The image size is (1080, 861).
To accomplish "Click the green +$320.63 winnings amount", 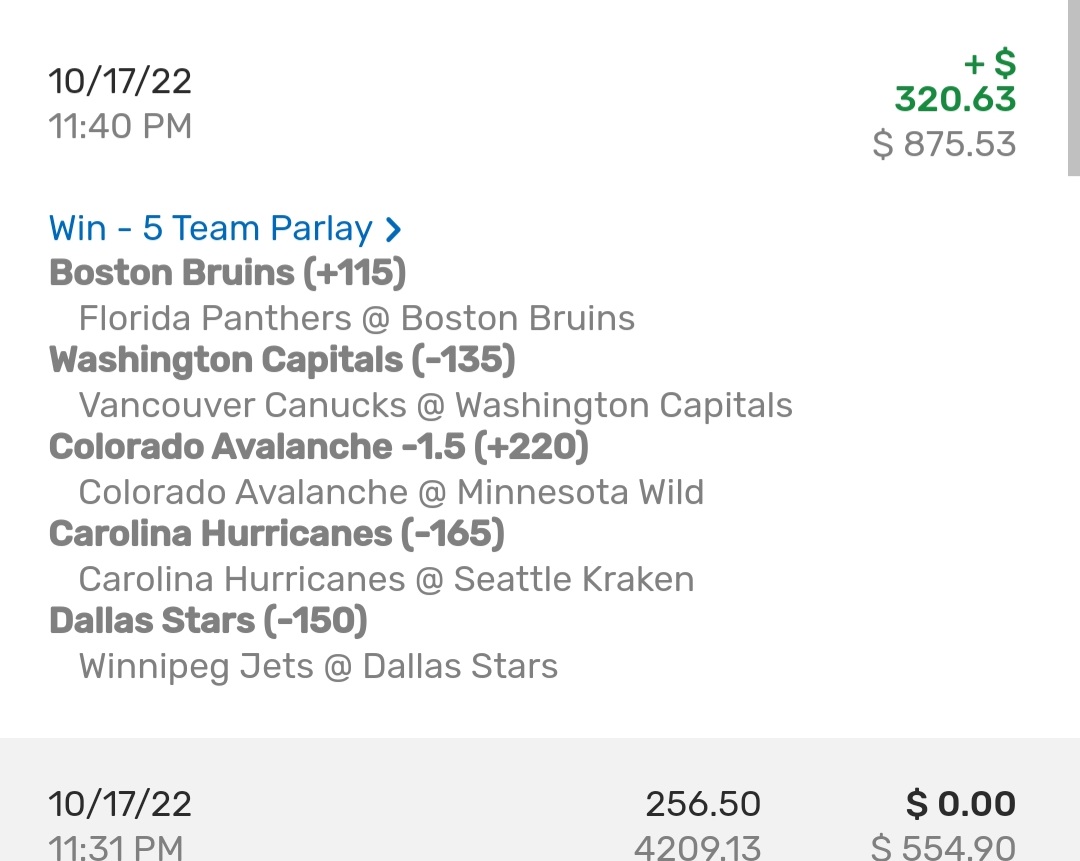I will coord(955,82).
